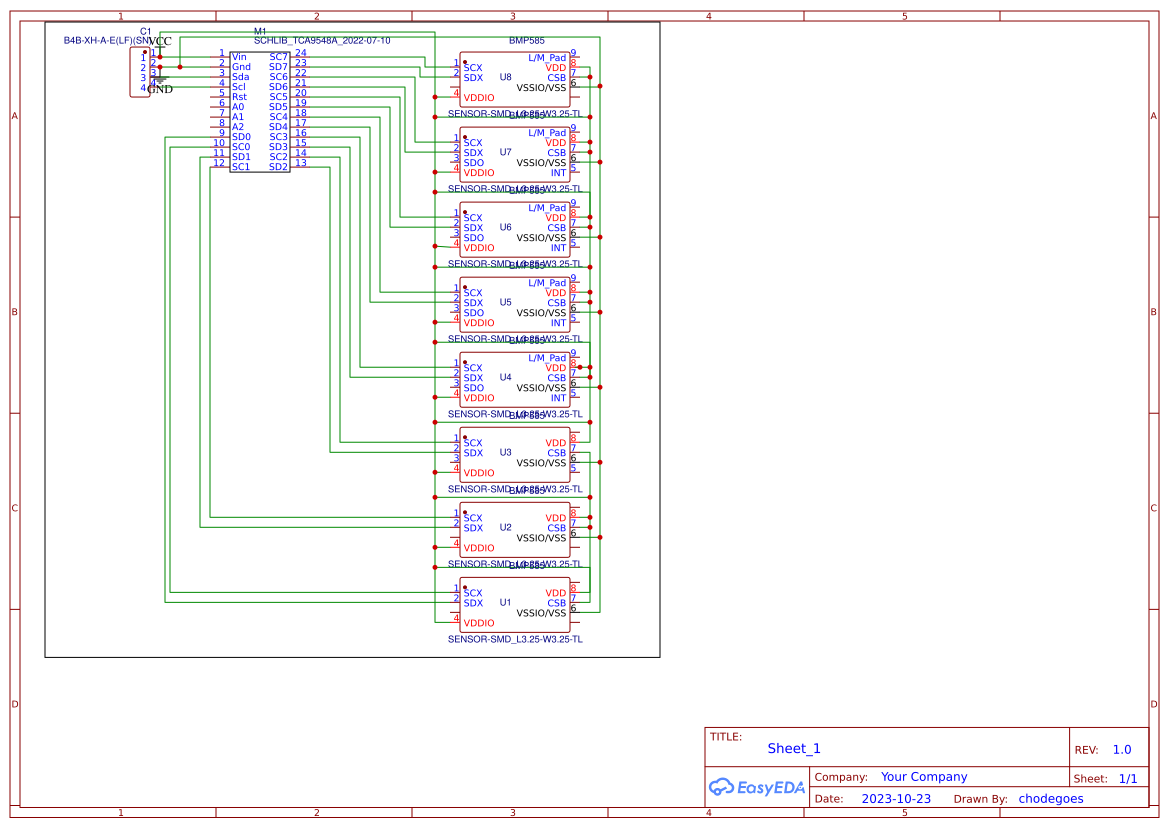This screenshot has width=1169, height=828.
Task: Click the revision value 1.0
Action: point(1121,749)
